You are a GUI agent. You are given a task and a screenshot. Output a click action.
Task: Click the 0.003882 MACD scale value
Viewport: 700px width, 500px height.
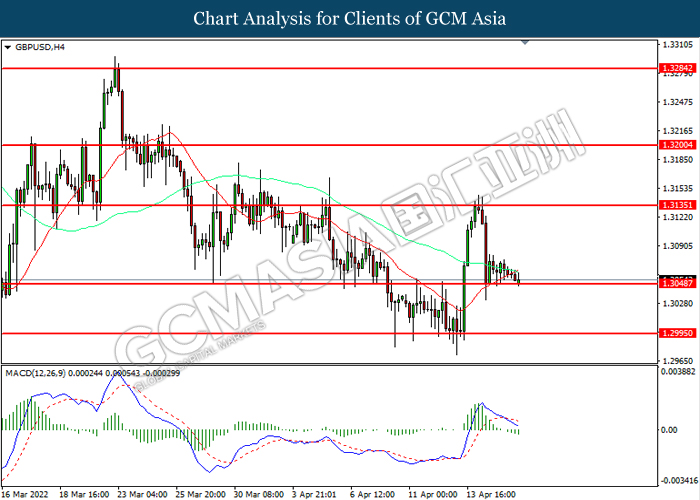point(678,371)
